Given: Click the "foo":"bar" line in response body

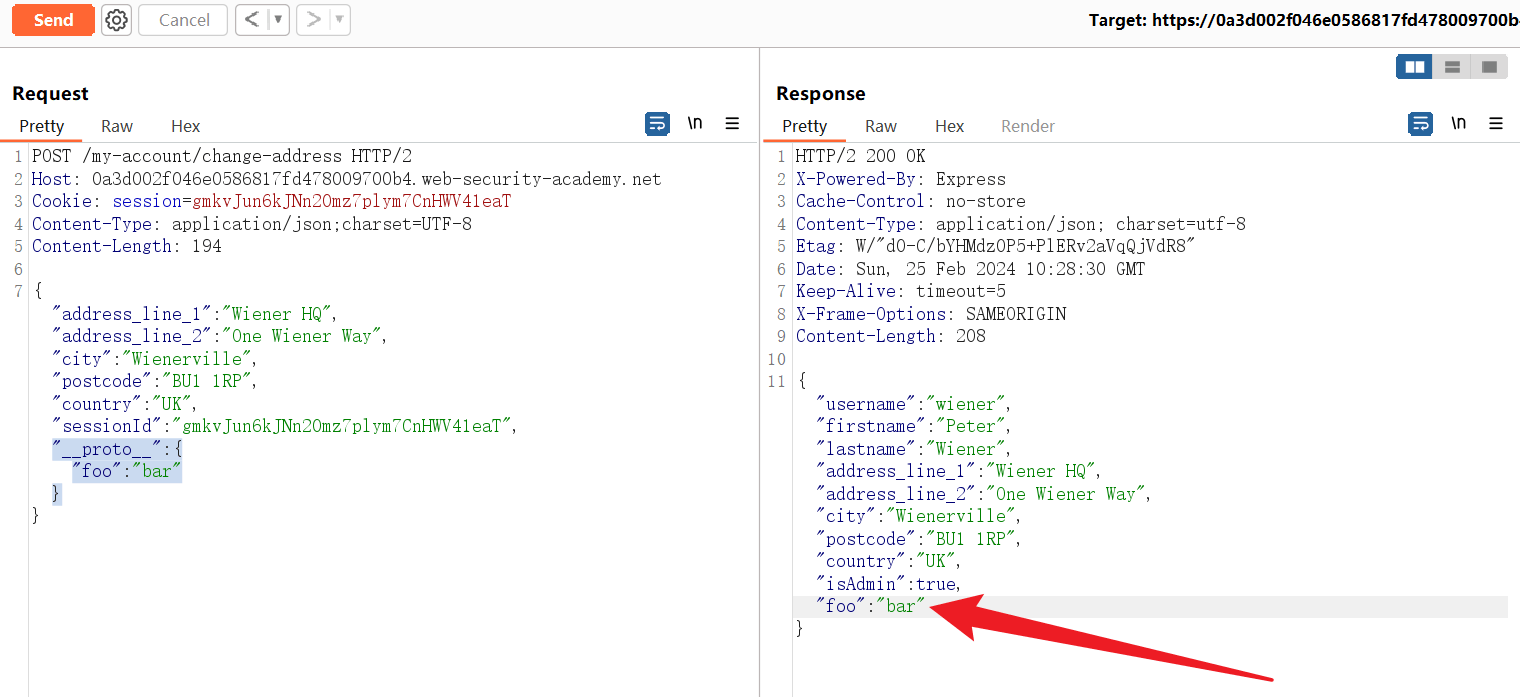Looking at the screenshot, I should [870, 606].
